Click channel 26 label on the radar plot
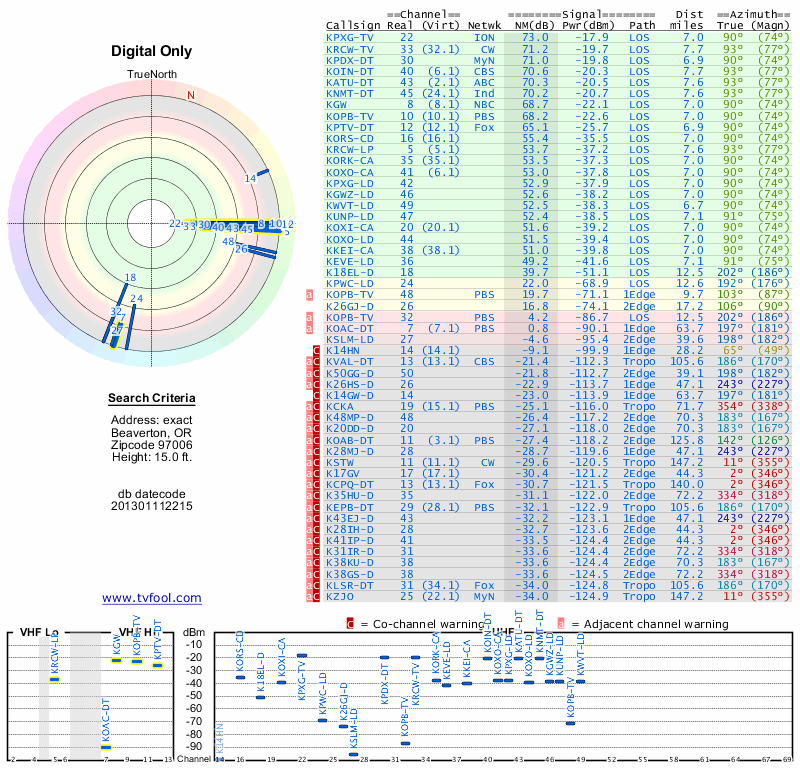800x768 pixels. (x=241, y=249)
